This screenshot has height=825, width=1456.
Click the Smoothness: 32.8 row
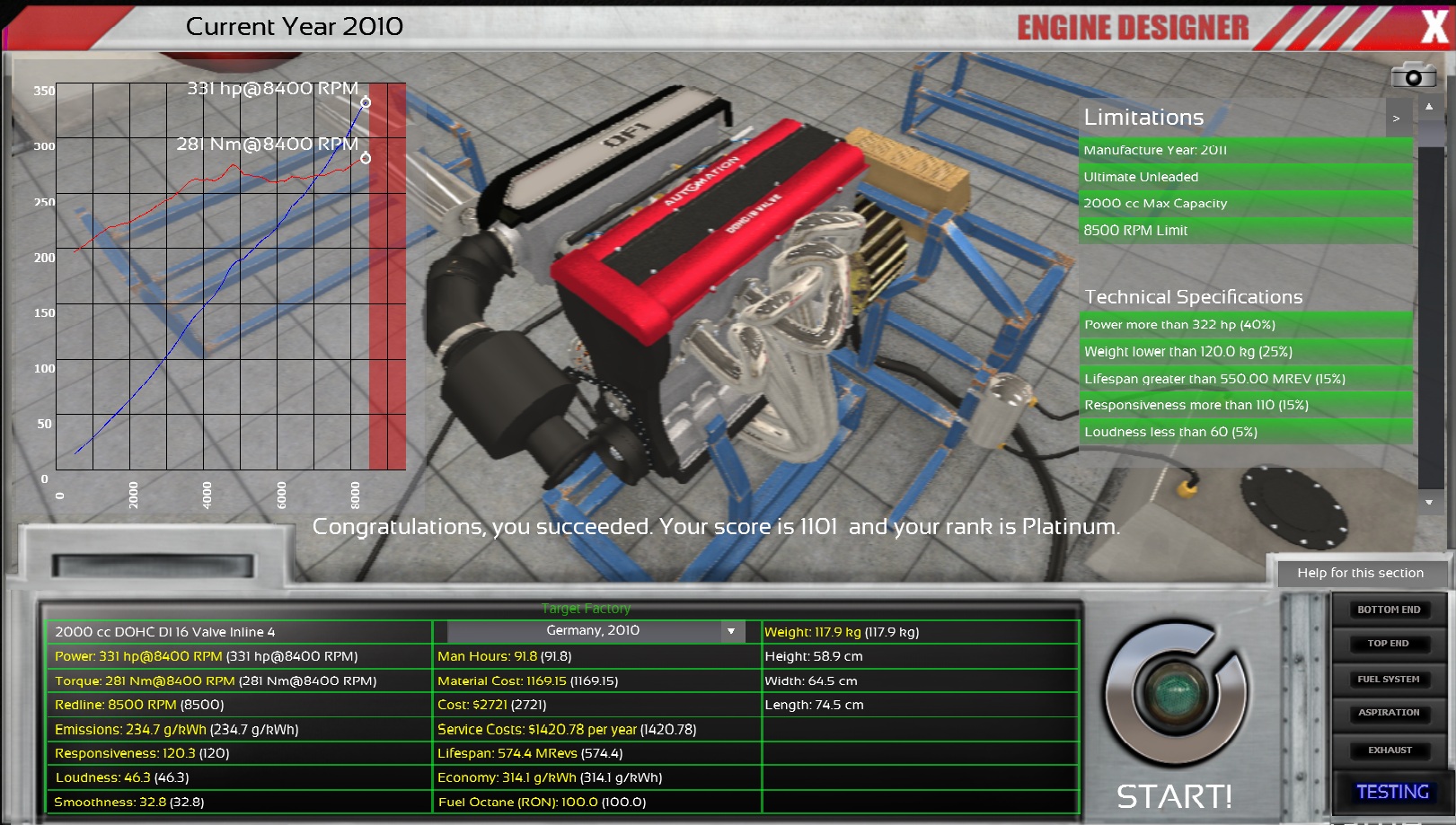click(239, 802)
